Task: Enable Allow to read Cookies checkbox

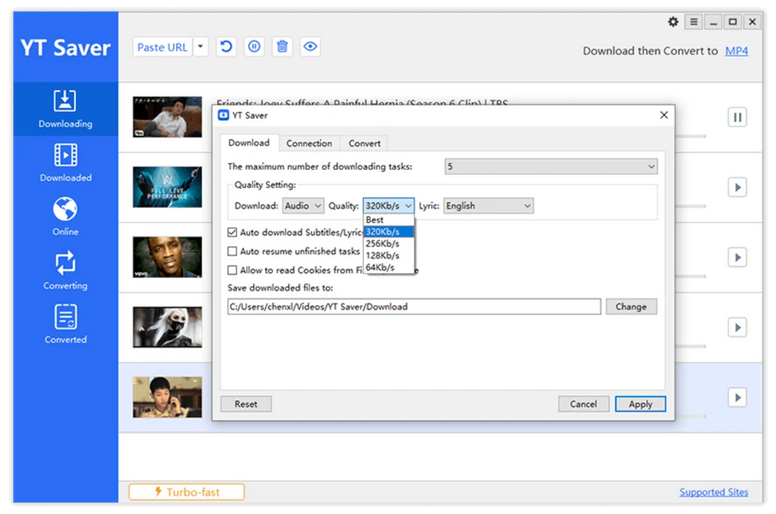Action: (x=232, y=270)
